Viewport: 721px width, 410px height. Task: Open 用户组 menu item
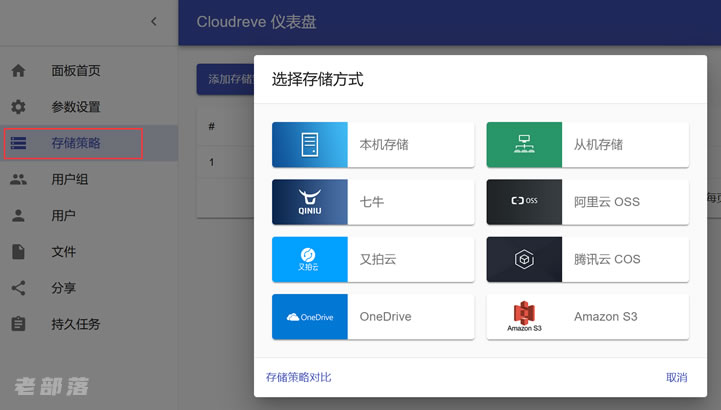click(69, 179)
